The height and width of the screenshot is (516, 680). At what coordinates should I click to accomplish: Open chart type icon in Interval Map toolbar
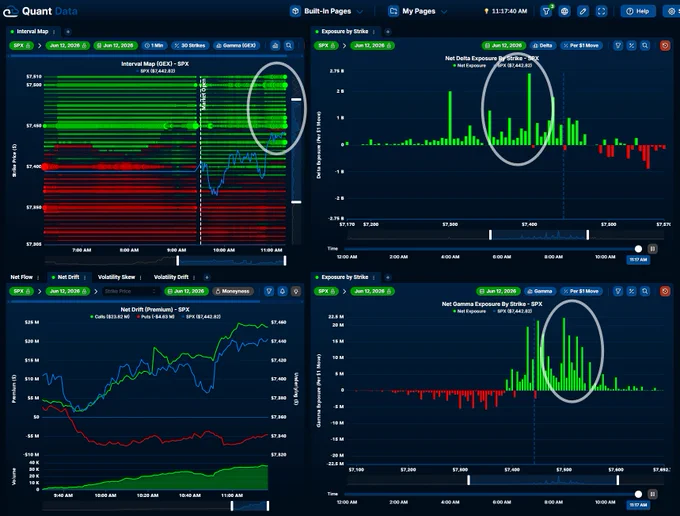275,46
